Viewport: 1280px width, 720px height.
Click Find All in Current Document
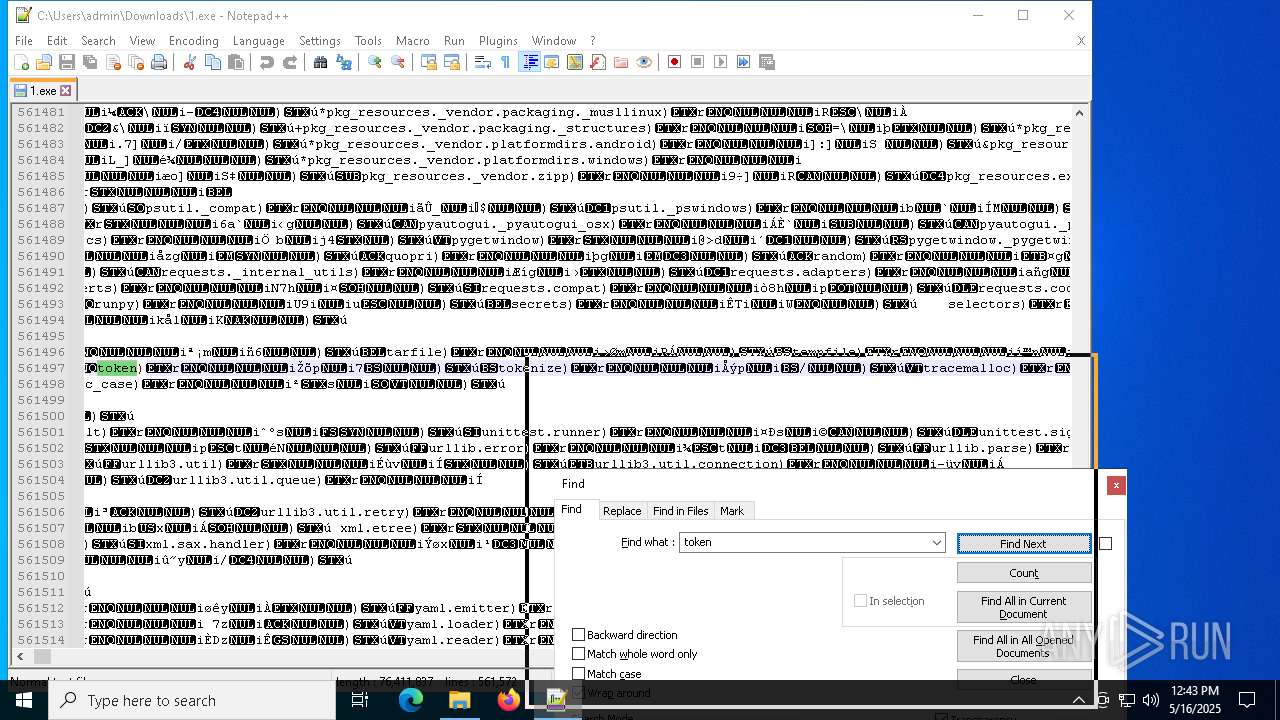tap(1023, 607)
